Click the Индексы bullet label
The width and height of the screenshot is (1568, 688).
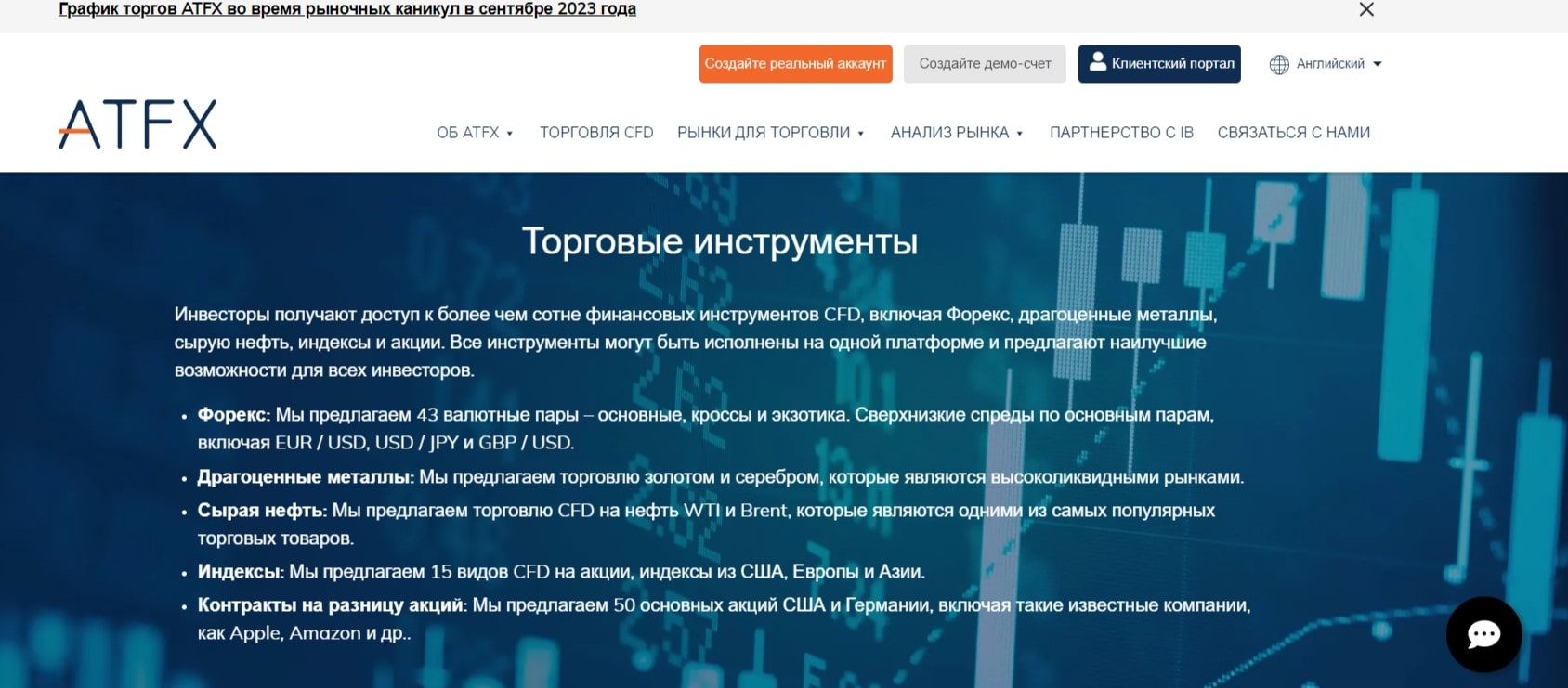point(241,572)
